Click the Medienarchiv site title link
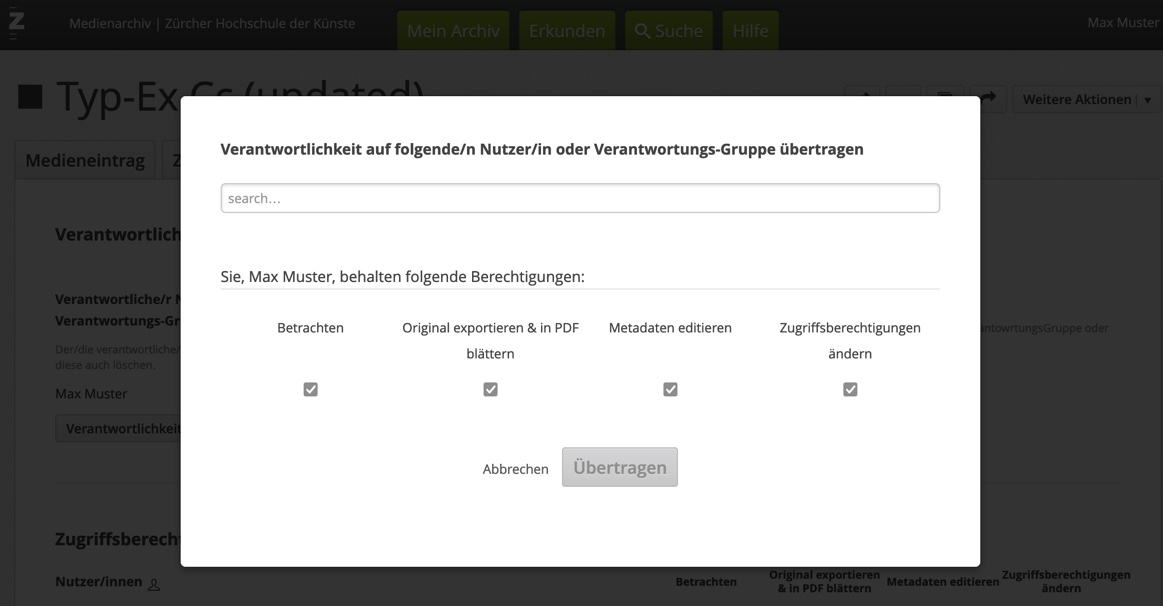This screenshot has width=1163, height=606. tap(212, 23)
